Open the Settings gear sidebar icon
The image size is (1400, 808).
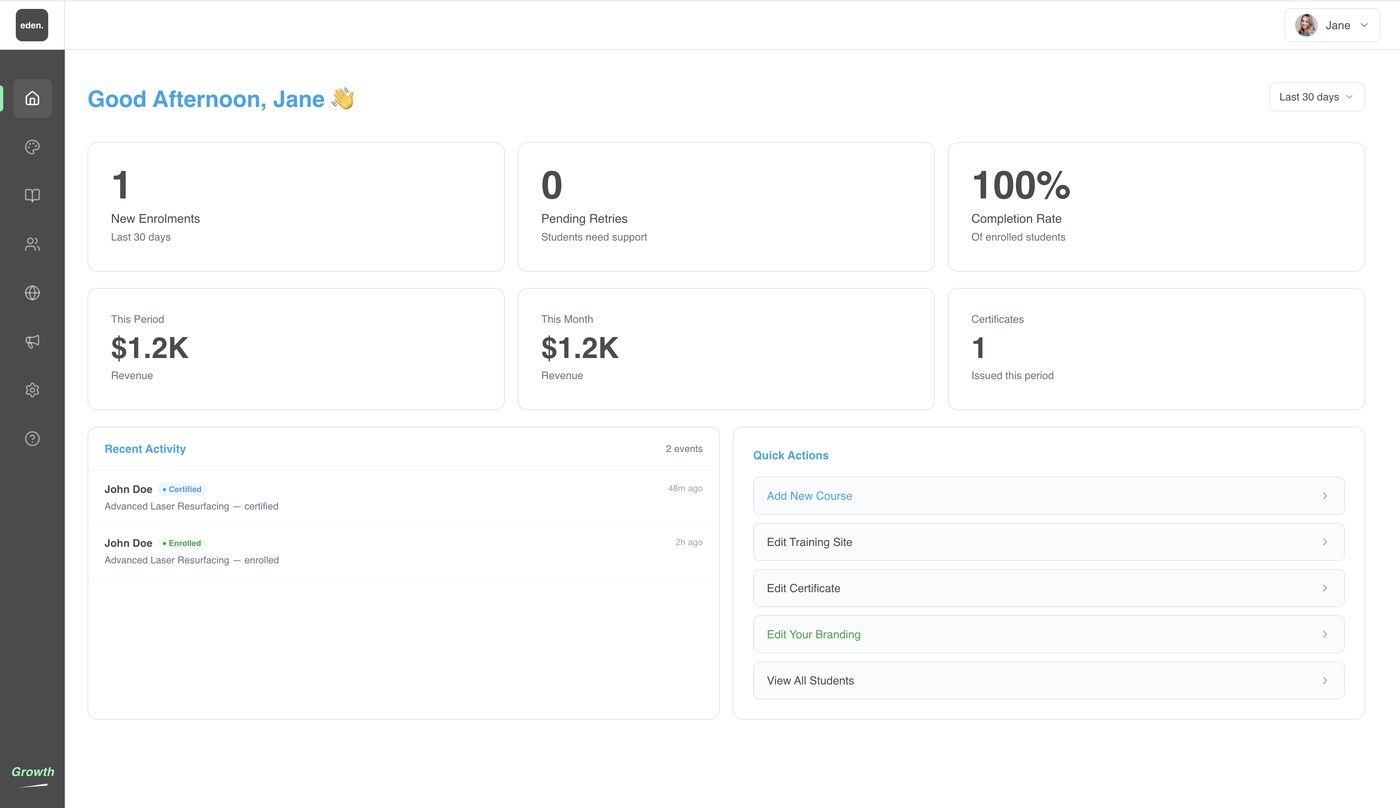coord(32,390)
